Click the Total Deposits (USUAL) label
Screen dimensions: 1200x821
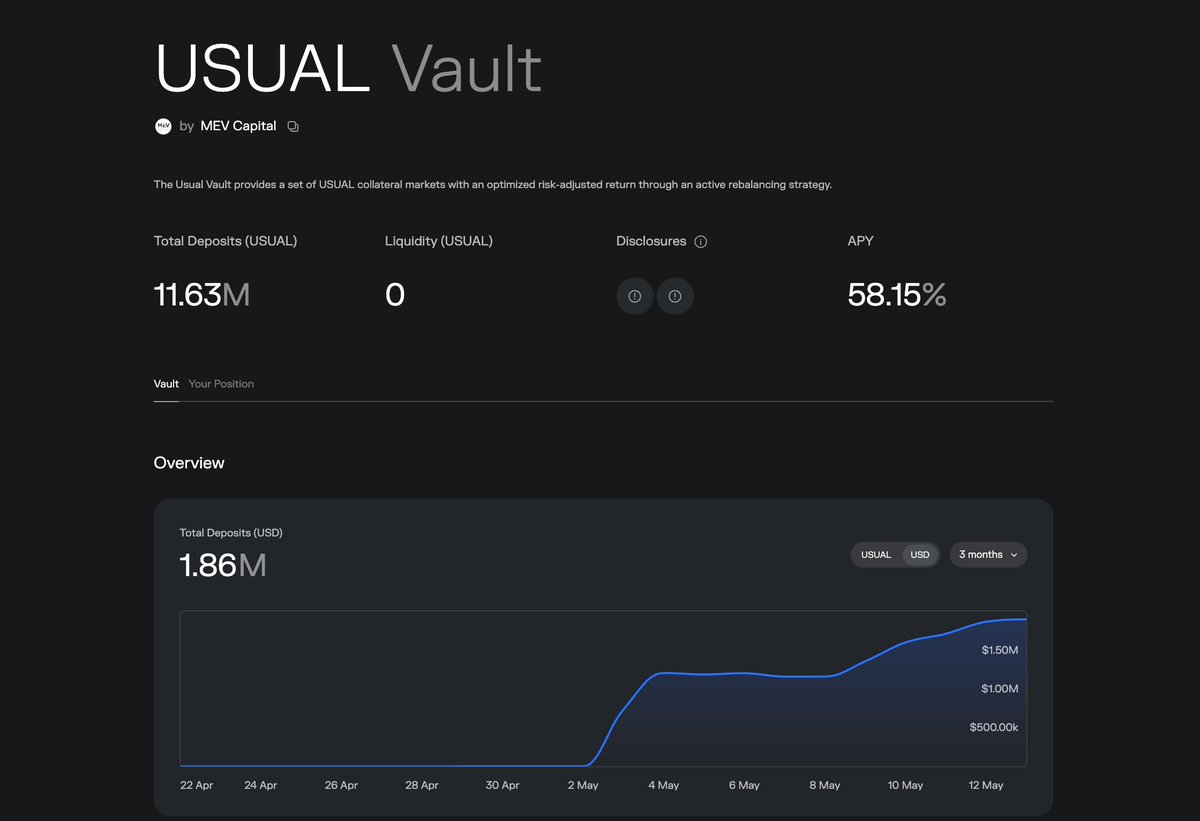pos(225,241)
